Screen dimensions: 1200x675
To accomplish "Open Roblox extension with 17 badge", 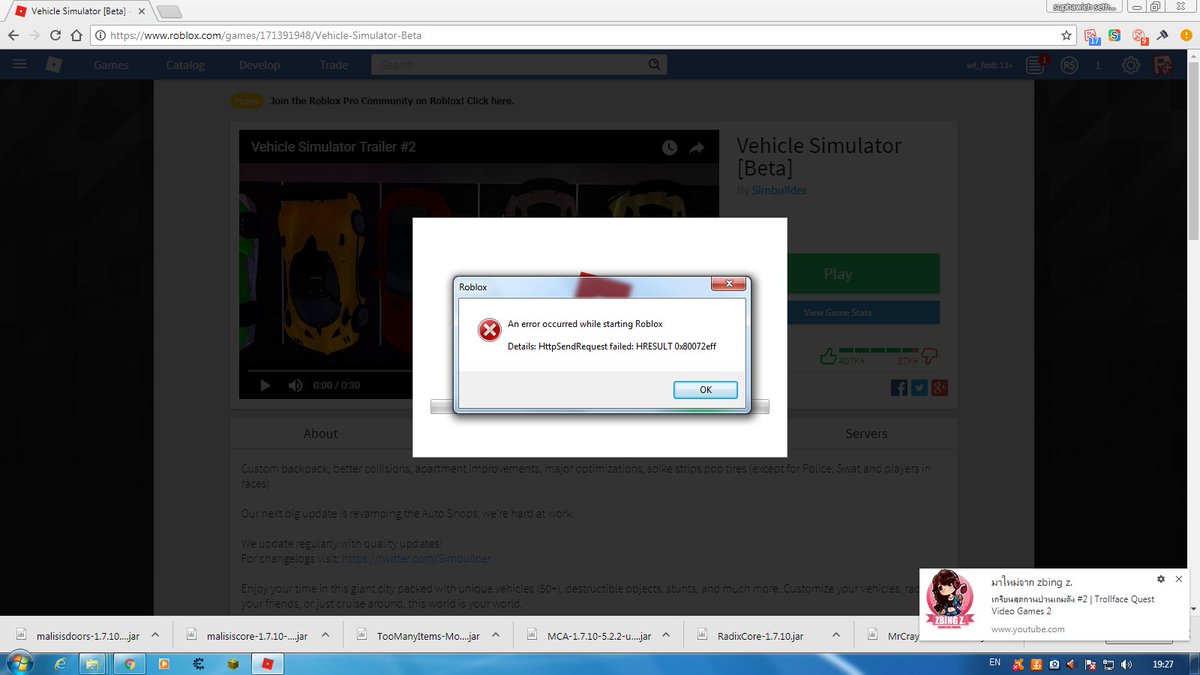I will click(1093, 36).
